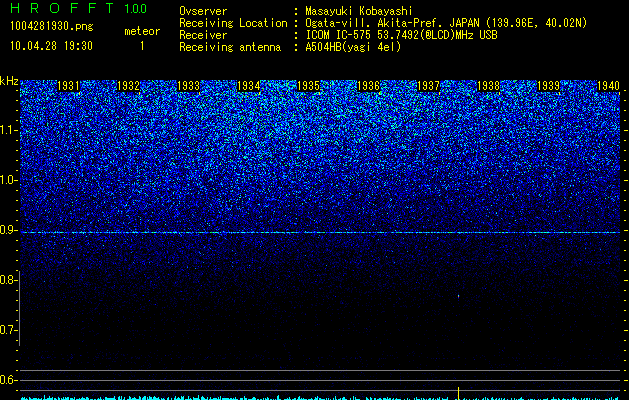The image size is (629, 400).
Task: Click the Receiving Location label
Action: tap(233, 23)
